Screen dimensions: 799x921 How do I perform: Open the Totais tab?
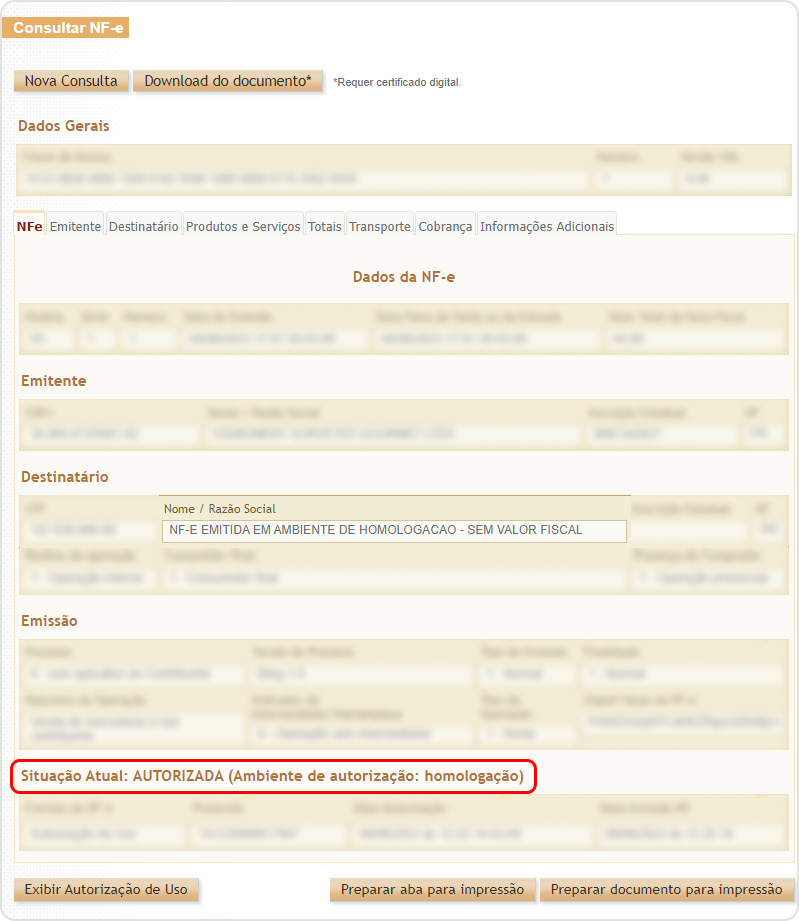point(325,226)
